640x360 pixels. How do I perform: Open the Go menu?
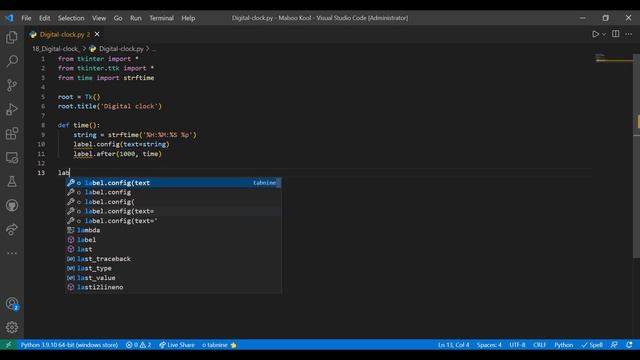(118, 18)
